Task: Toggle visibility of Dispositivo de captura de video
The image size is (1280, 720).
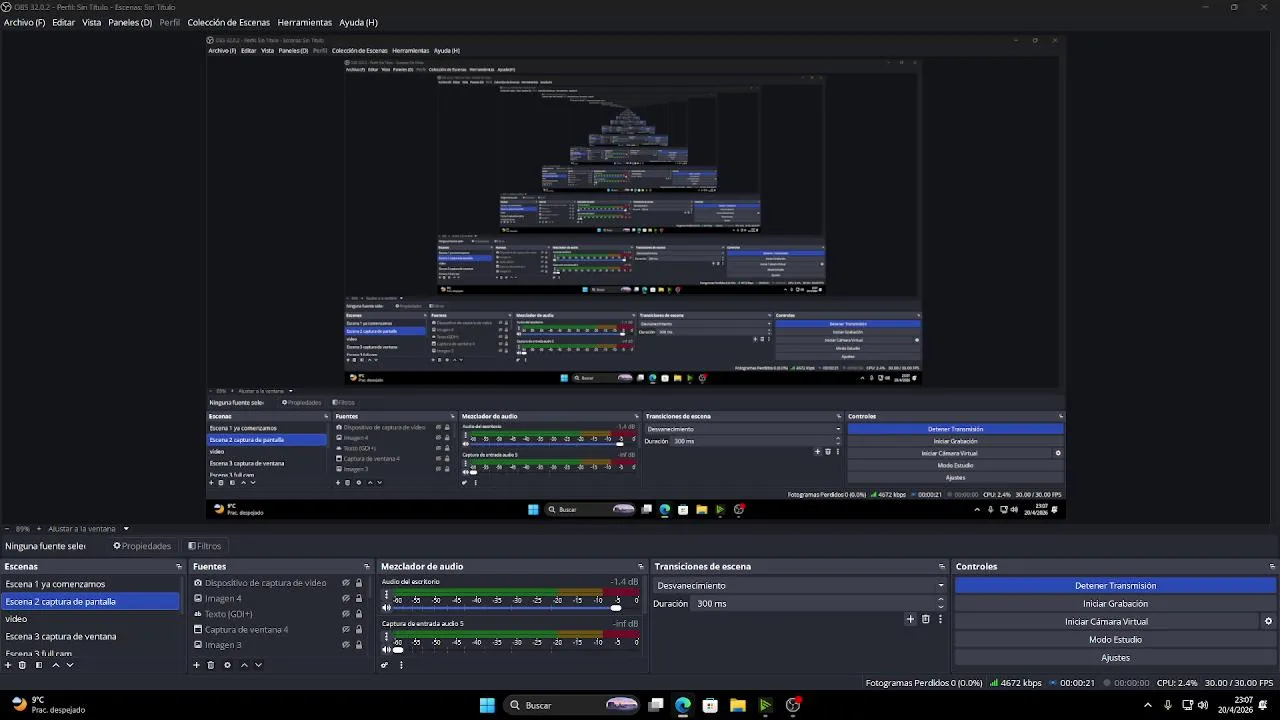Action: click(346, 583)
